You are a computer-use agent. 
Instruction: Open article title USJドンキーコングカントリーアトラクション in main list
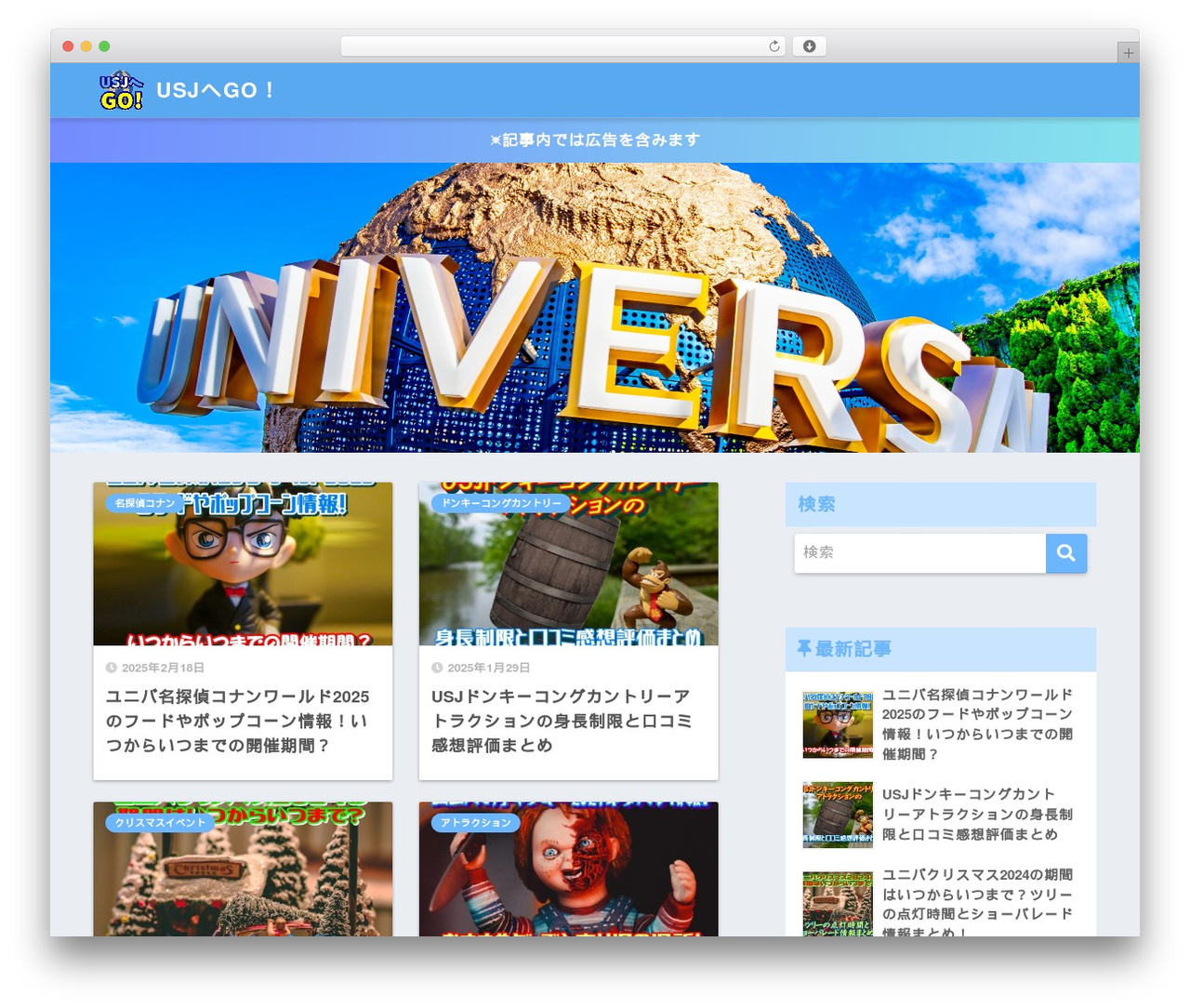tap(562, 721)
